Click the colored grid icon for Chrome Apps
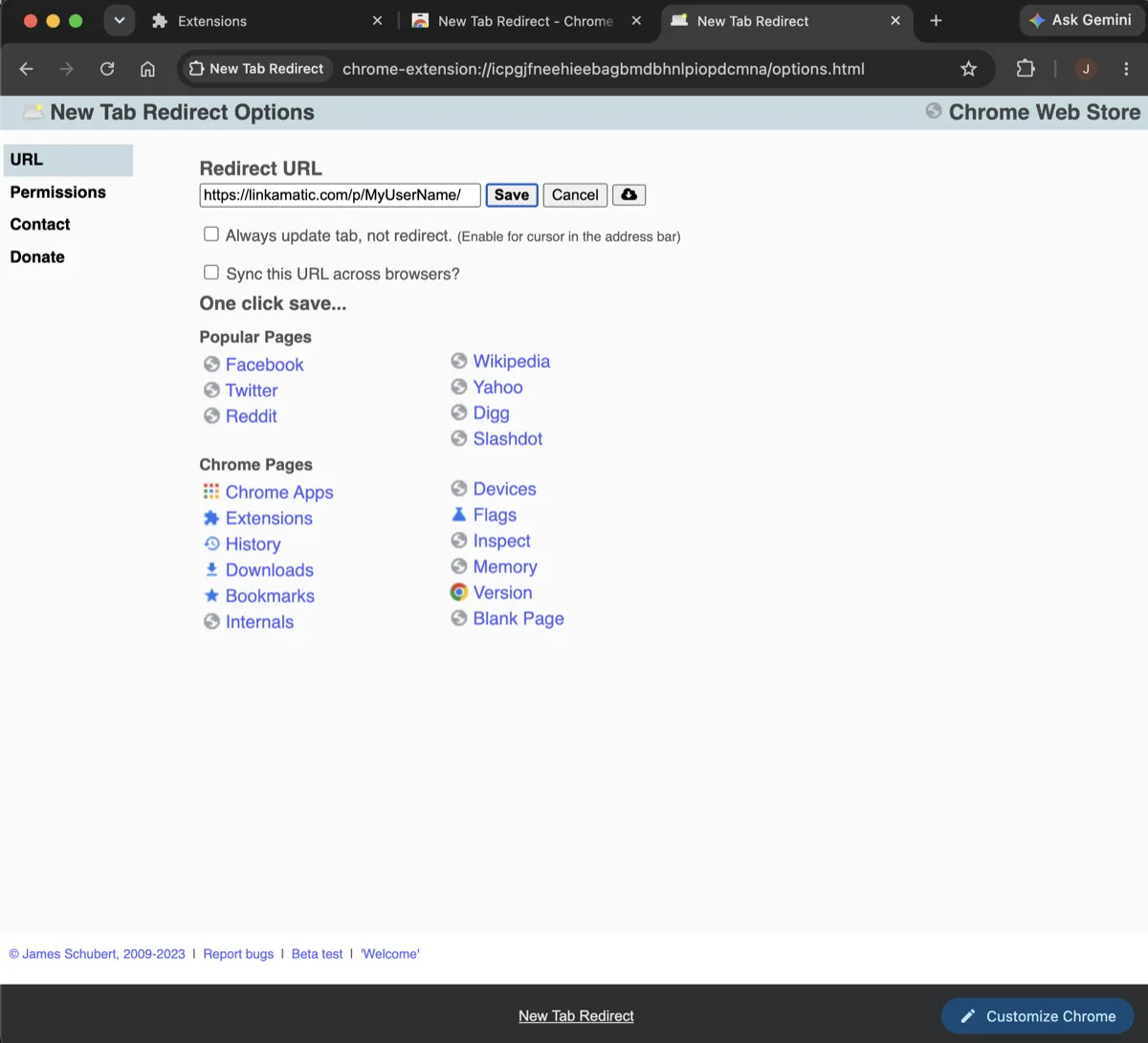 [x=211, y=492]
